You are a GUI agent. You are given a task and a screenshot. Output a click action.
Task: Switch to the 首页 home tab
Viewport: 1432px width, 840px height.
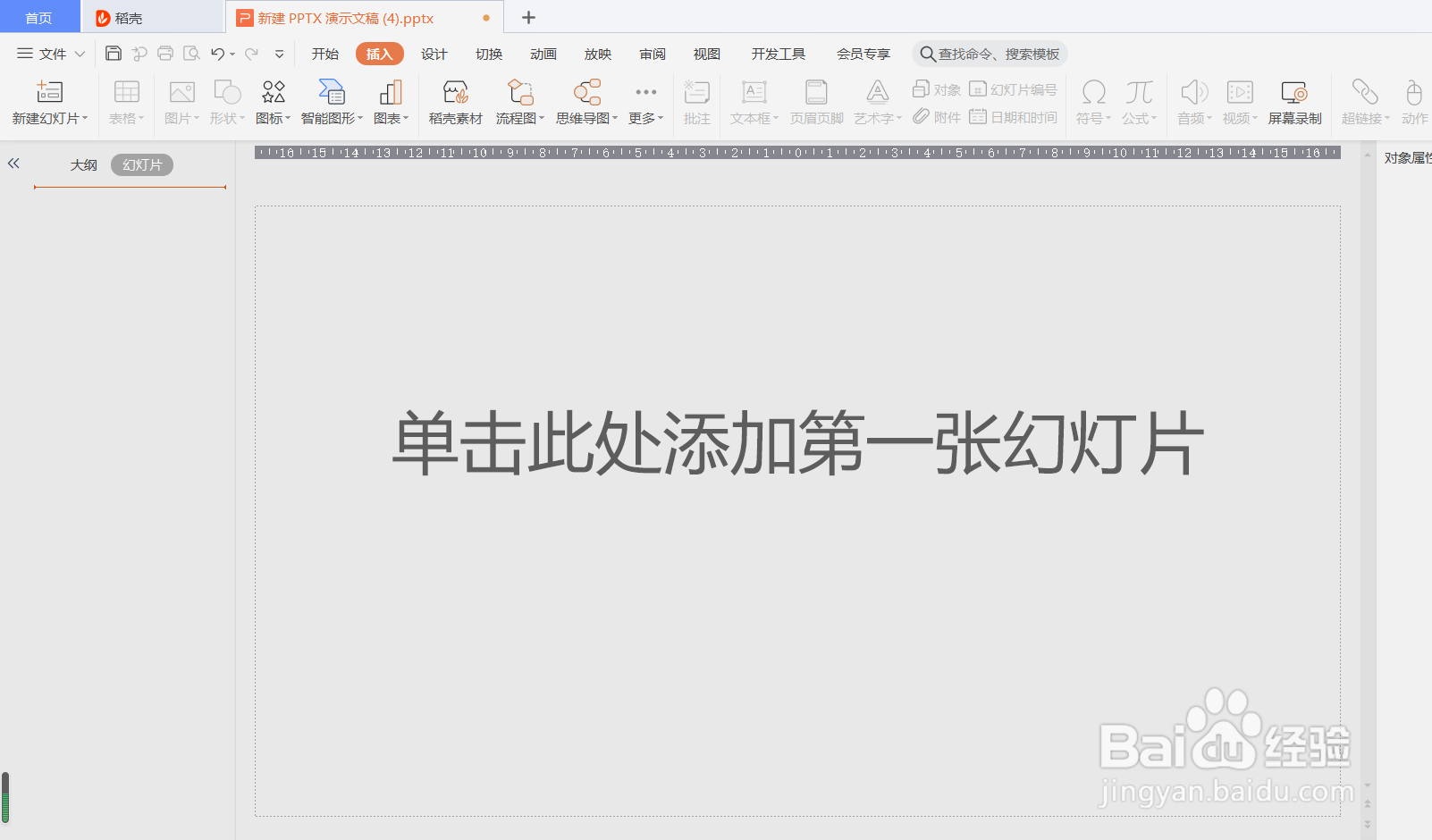coord(39,18)
